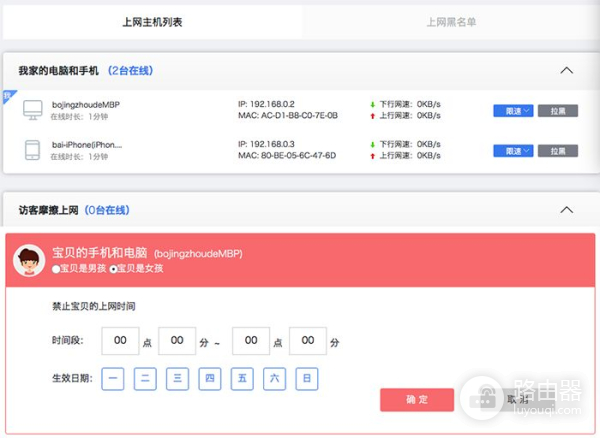This screenshot has width=600, height=438.
Task: Click the green download arrow for bai-iPhone
Action: 373,145
